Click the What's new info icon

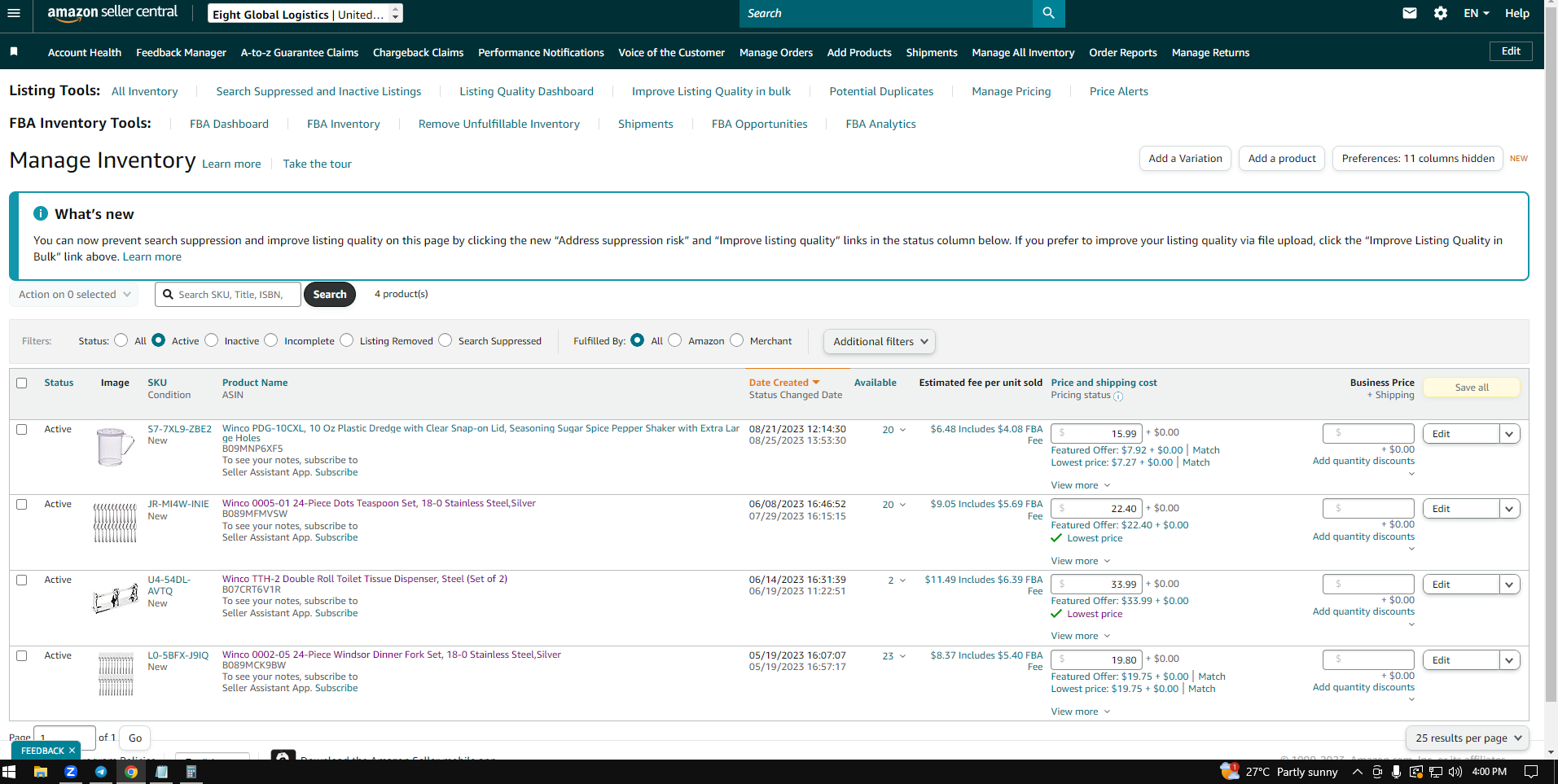click(41, 213)
